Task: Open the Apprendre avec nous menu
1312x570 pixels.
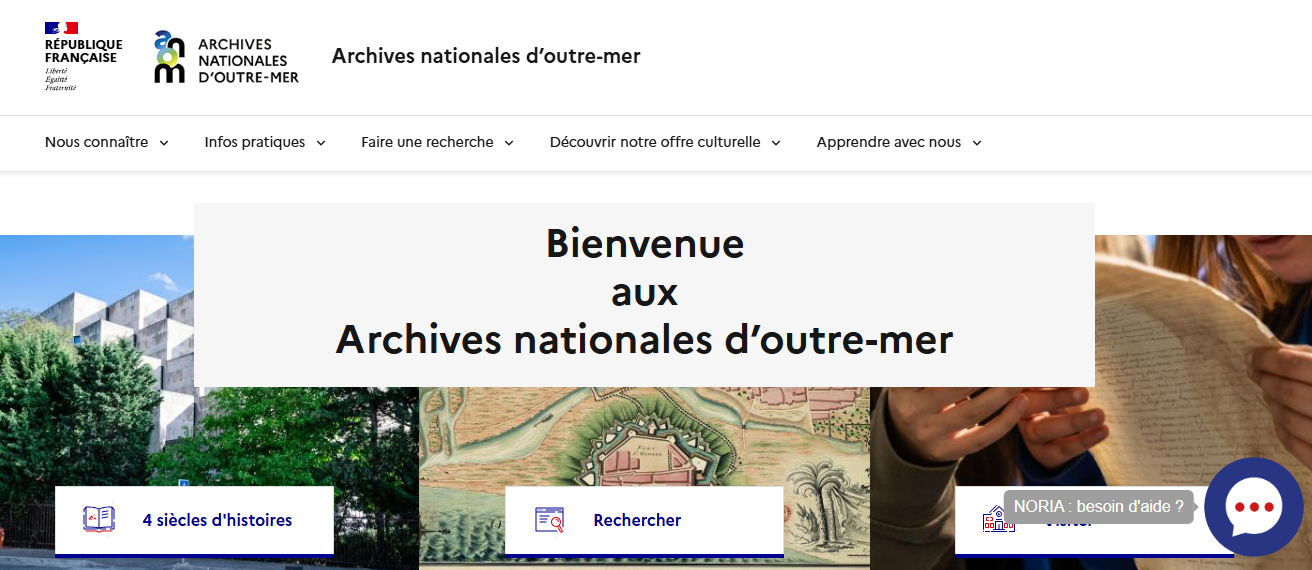Action: pos(899,143)
